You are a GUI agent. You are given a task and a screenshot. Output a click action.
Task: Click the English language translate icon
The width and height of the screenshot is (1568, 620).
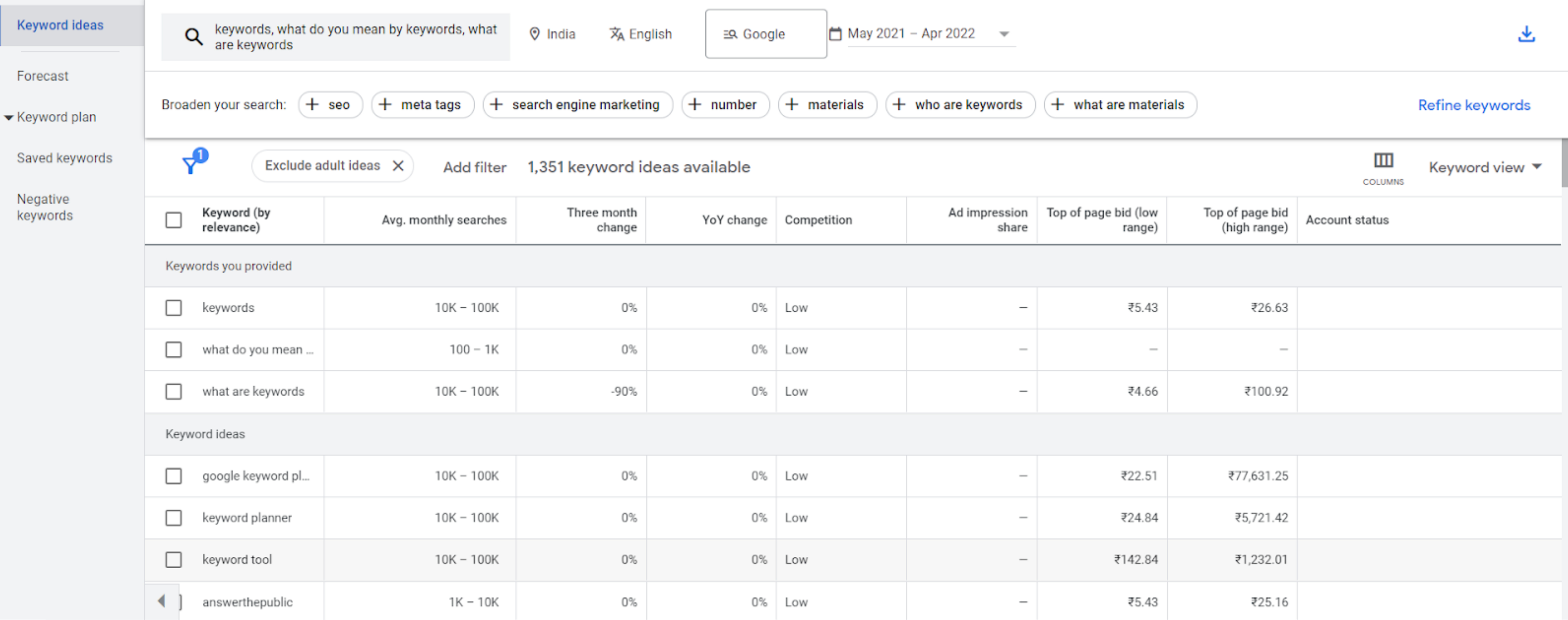[617, 34]
